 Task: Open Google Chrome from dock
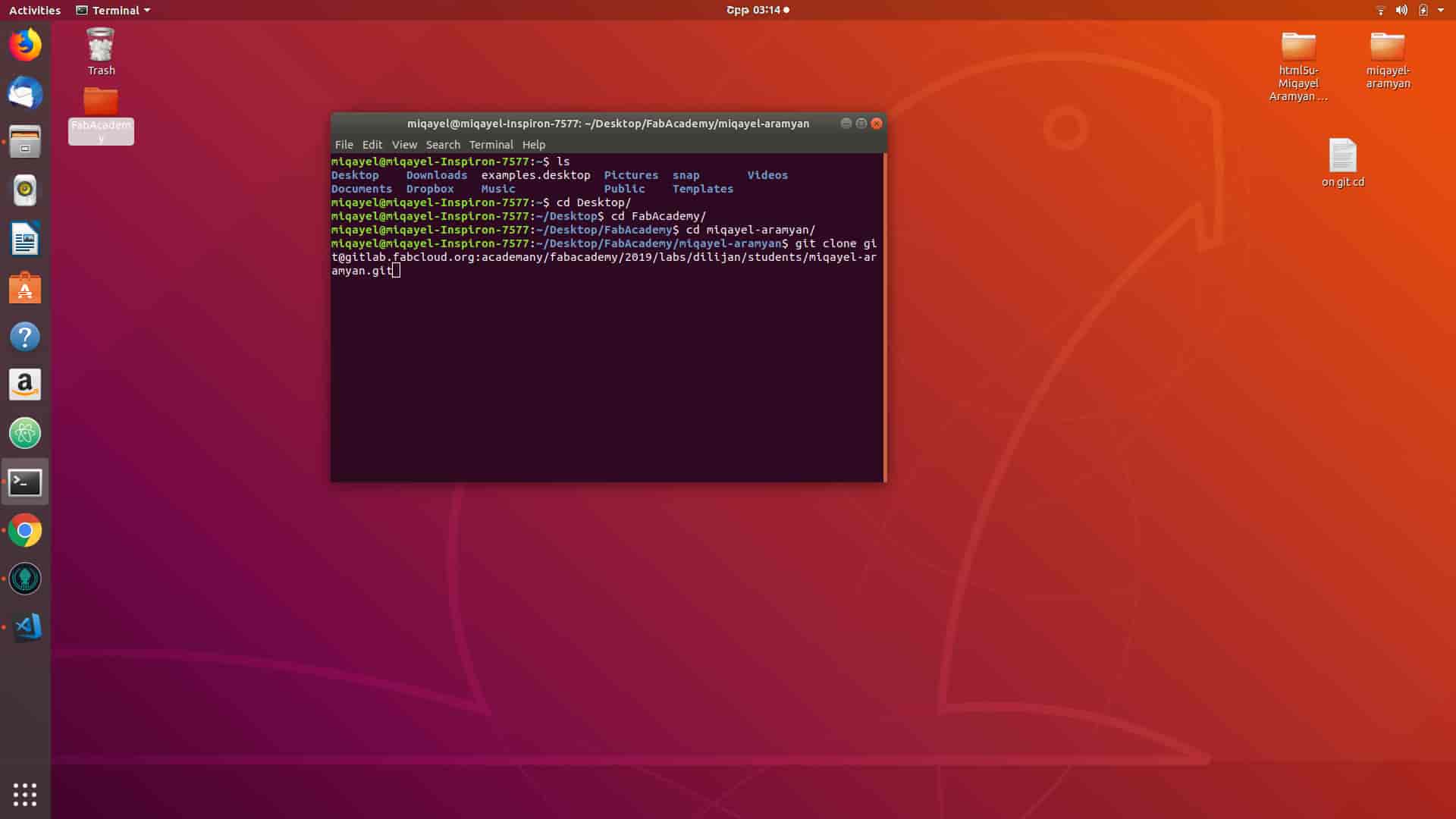(25, 531)
